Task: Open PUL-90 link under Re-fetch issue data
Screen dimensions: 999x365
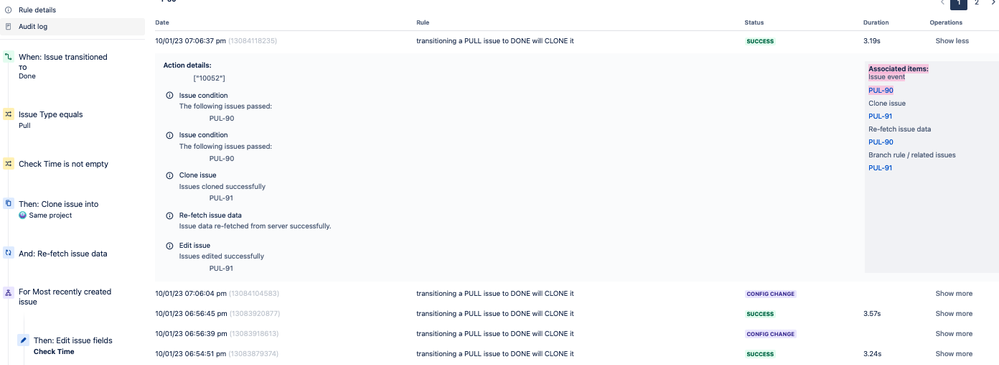Action: 880,142
